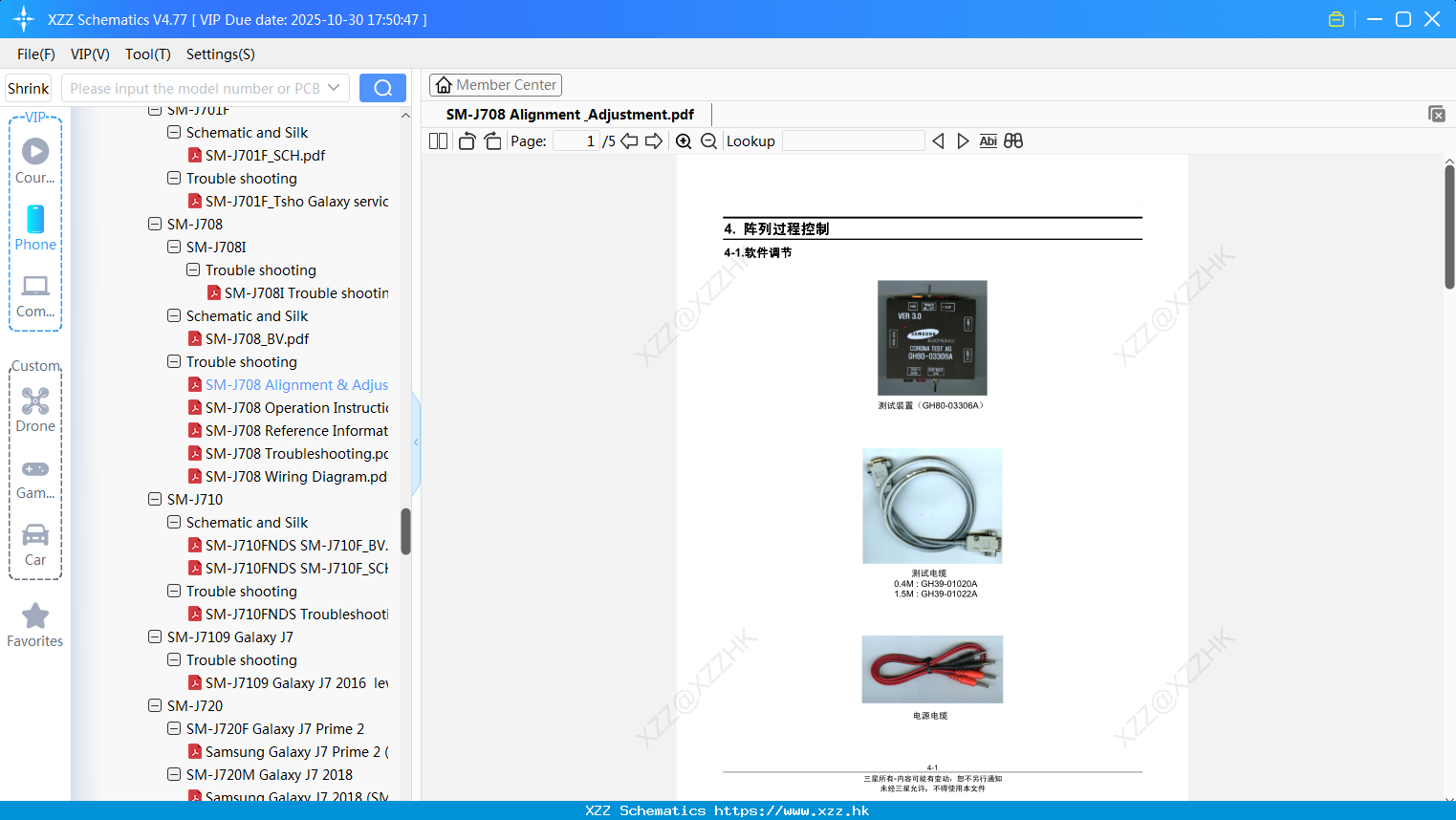1456x820 pixels.
Task: Collapse the SM-J720 node
Action: click(x=155, y=705)
